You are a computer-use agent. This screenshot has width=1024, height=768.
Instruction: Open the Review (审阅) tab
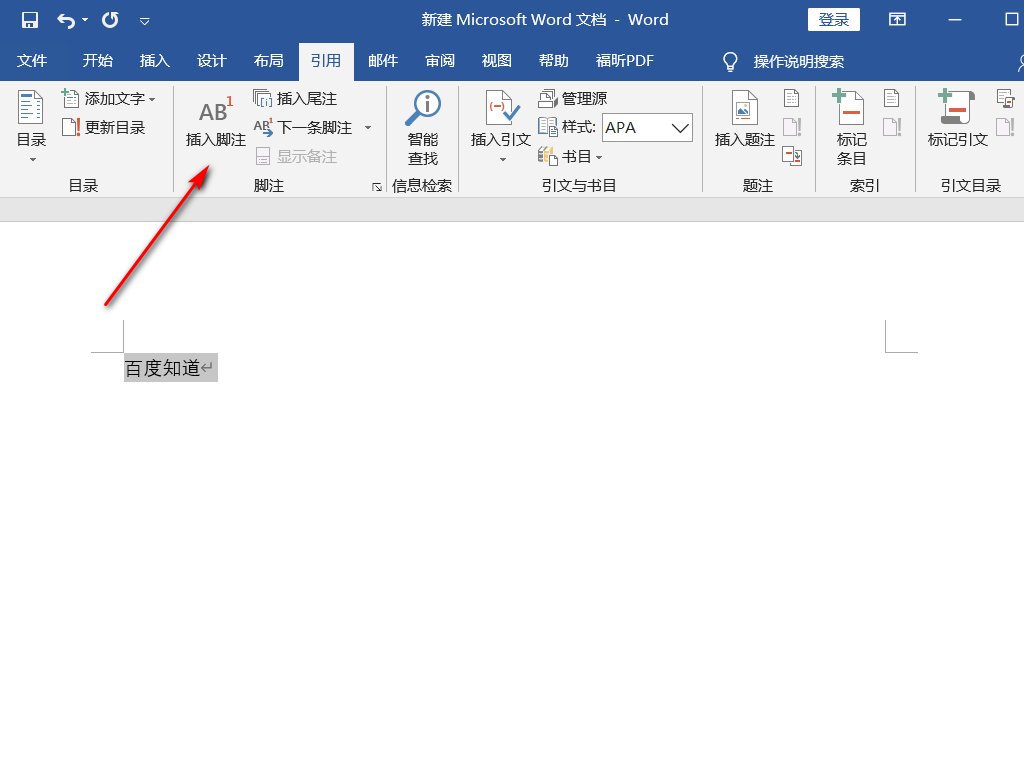[x=440, y=61]
